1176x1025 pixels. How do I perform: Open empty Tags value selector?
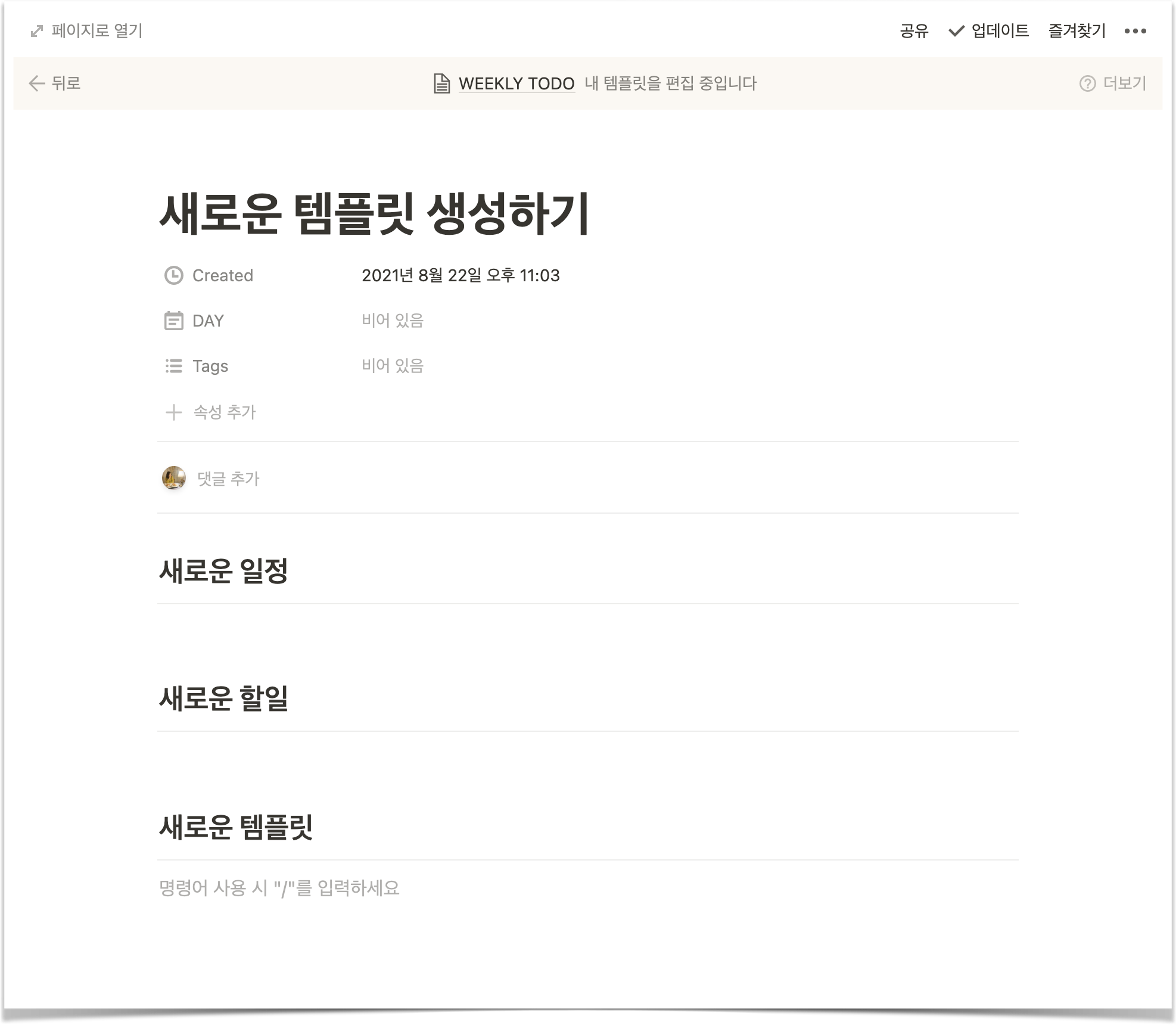click(393, 366)
